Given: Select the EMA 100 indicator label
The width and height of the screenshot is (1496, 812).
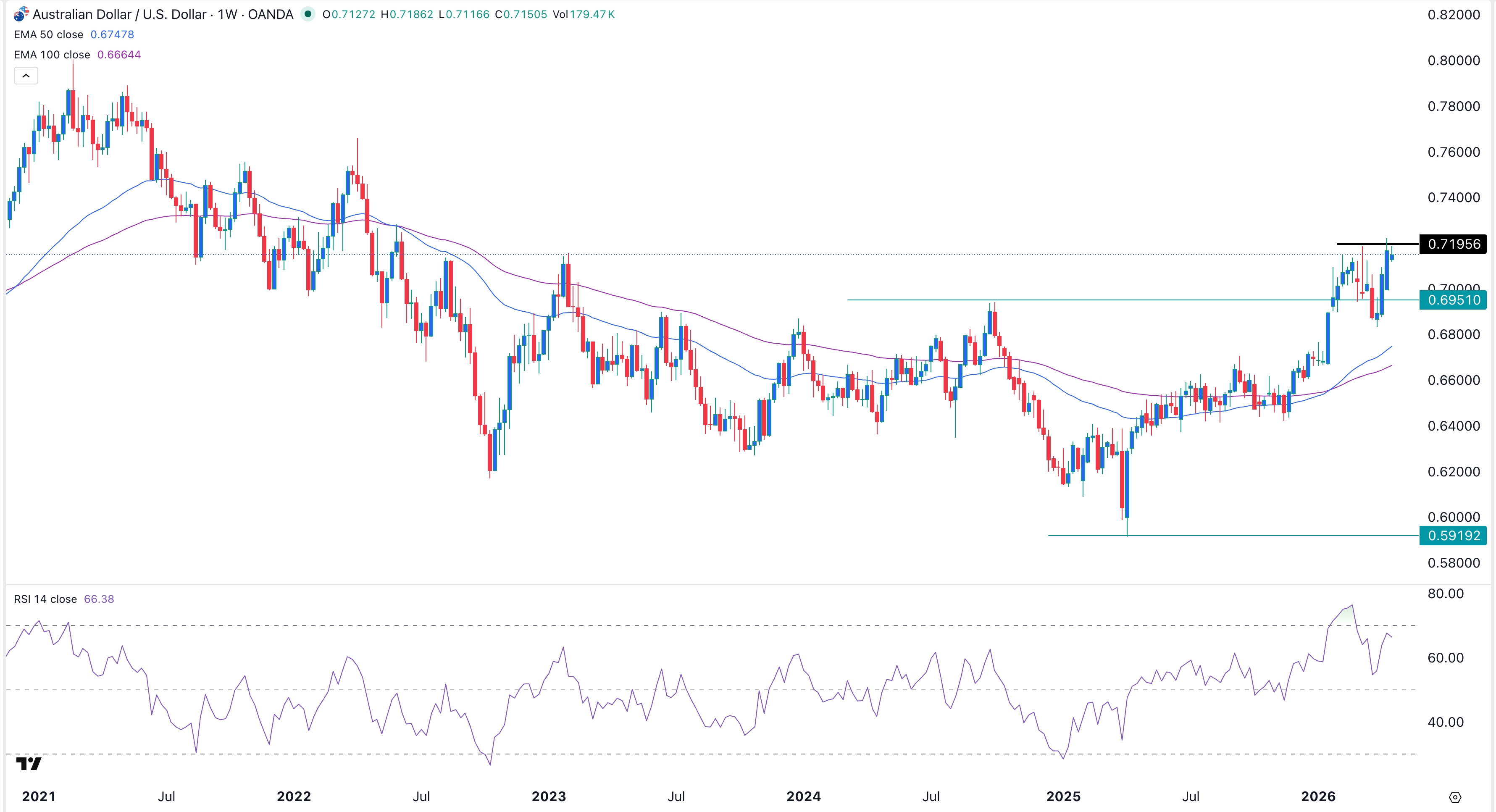Looking at the screenshot, I should pyautogui.click(x=52, y=55).
